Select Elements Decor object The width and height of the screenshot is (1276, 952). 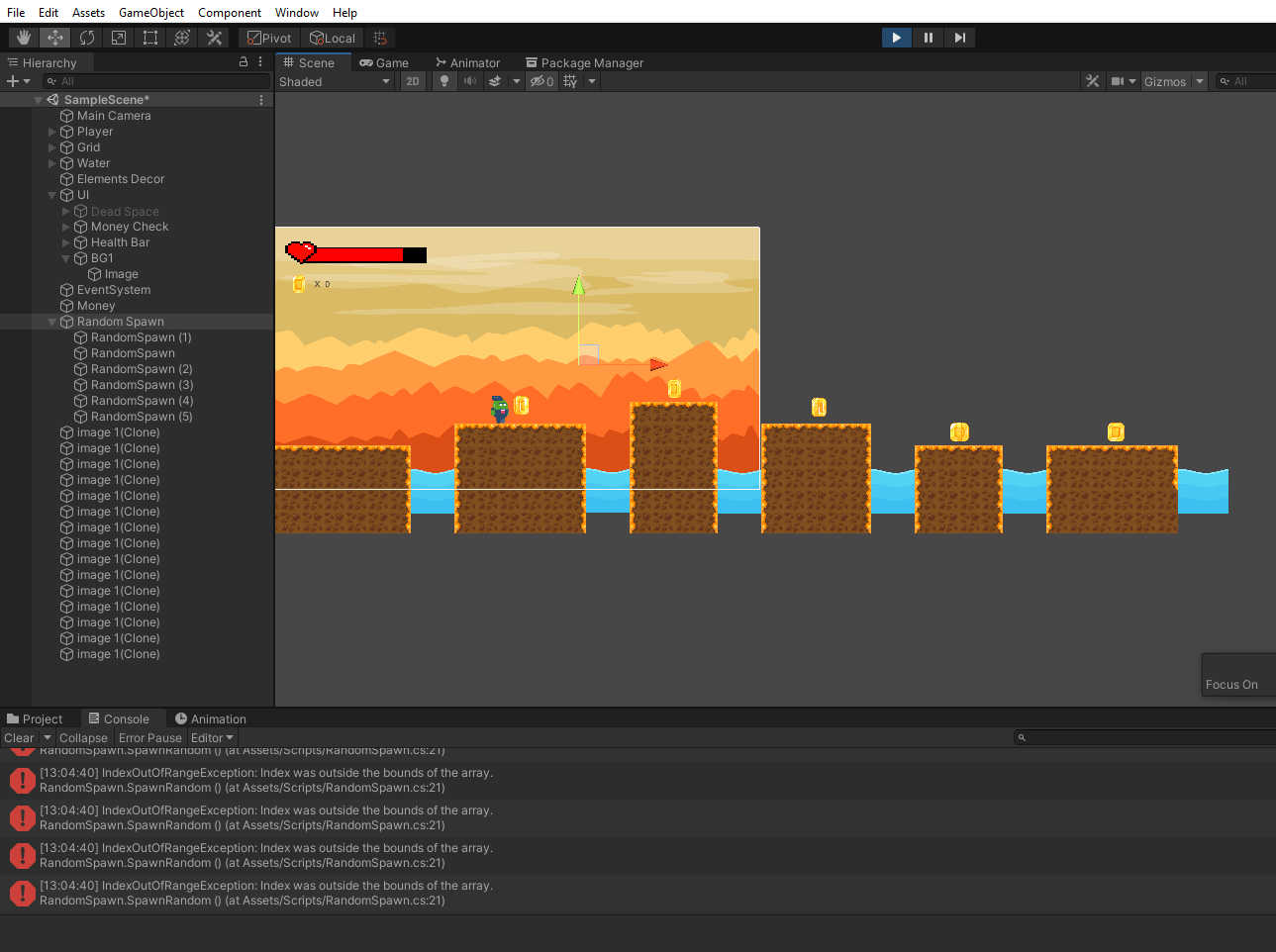point(121,179)
